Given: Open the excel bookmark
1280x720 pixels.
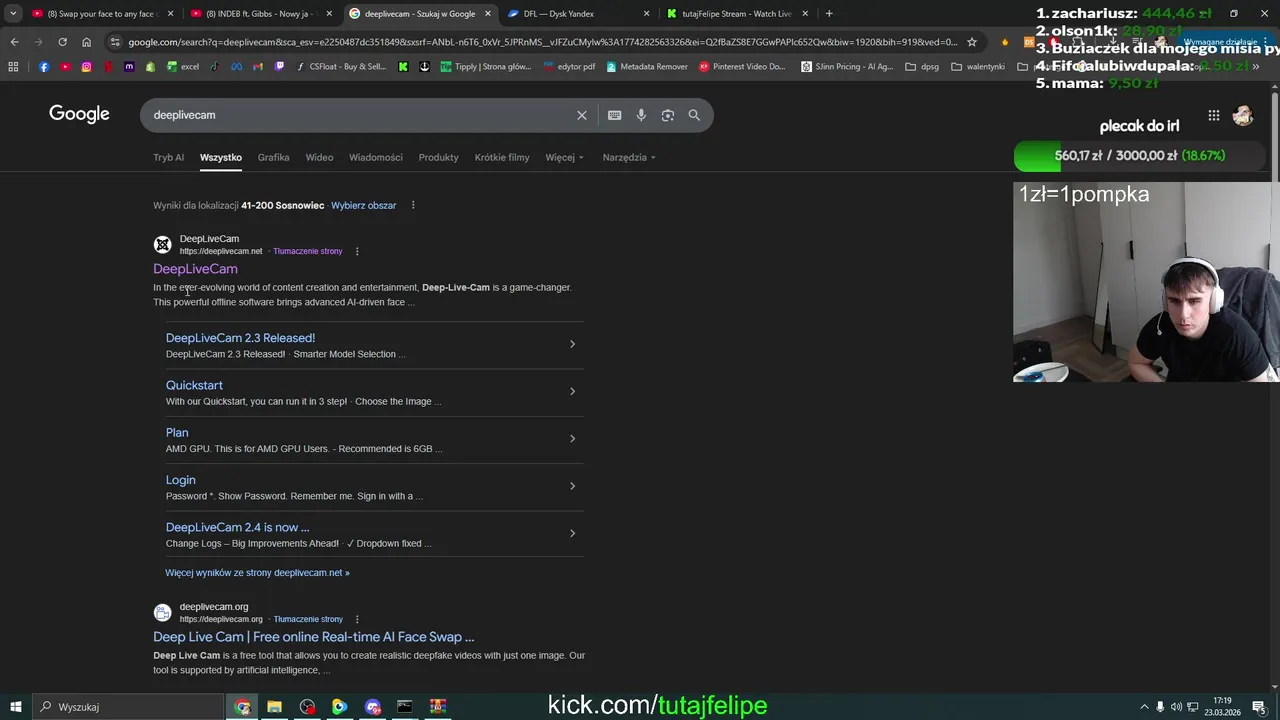Looking at the screenshot, I should click(183, 67).
